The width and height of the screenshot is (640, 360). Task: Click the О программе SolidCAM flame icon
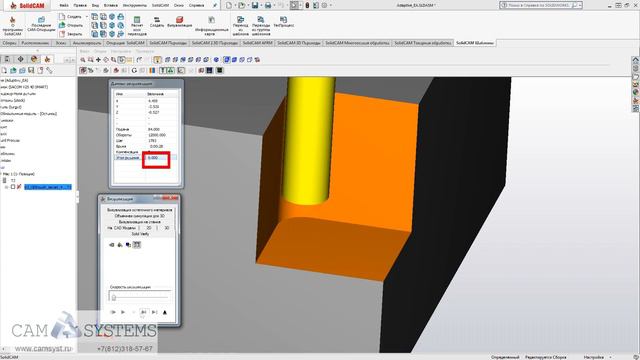(12, 20)
